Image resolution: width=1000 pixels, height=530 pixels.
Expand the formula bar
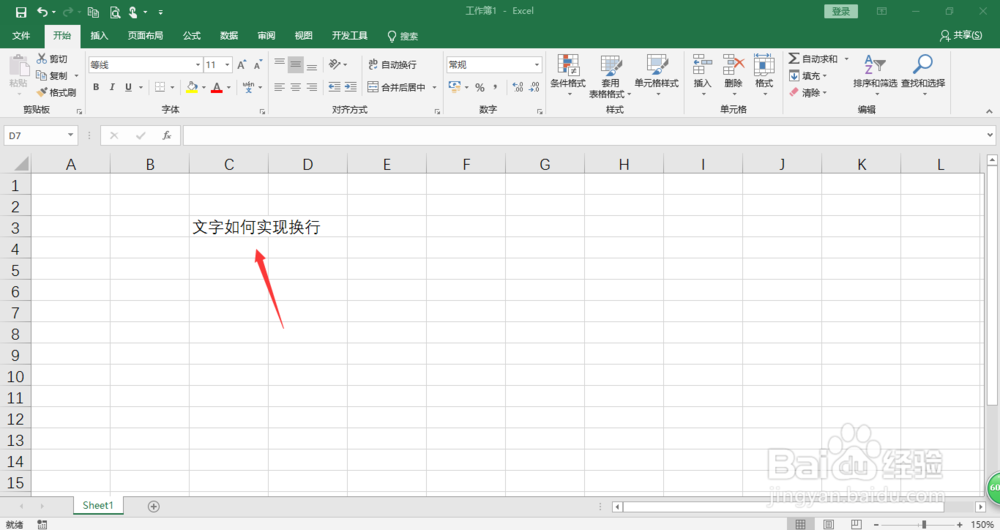coord(990,135)
